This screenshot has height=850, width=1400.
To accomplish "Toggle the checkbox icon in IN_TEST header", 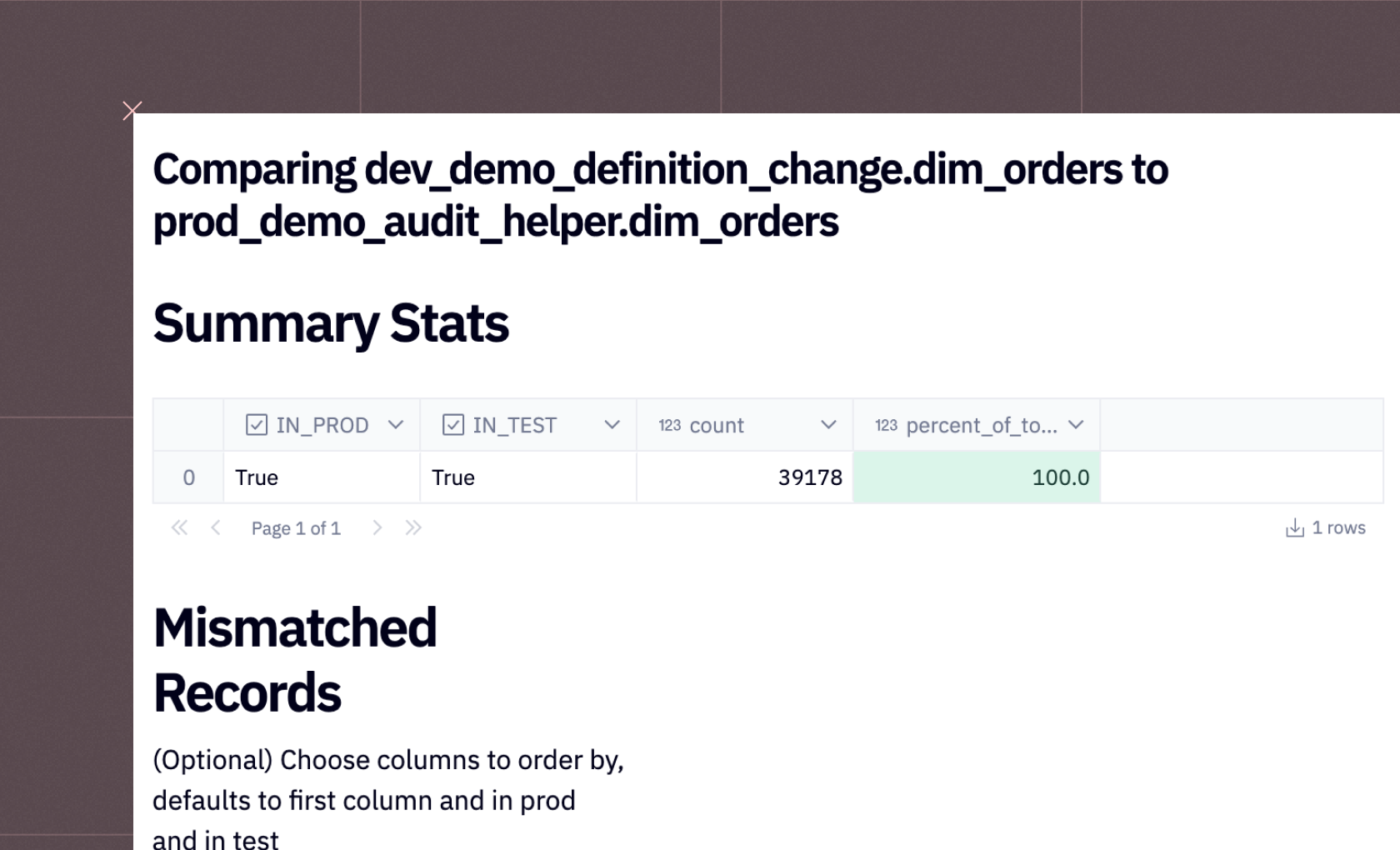I will [452, 425].
